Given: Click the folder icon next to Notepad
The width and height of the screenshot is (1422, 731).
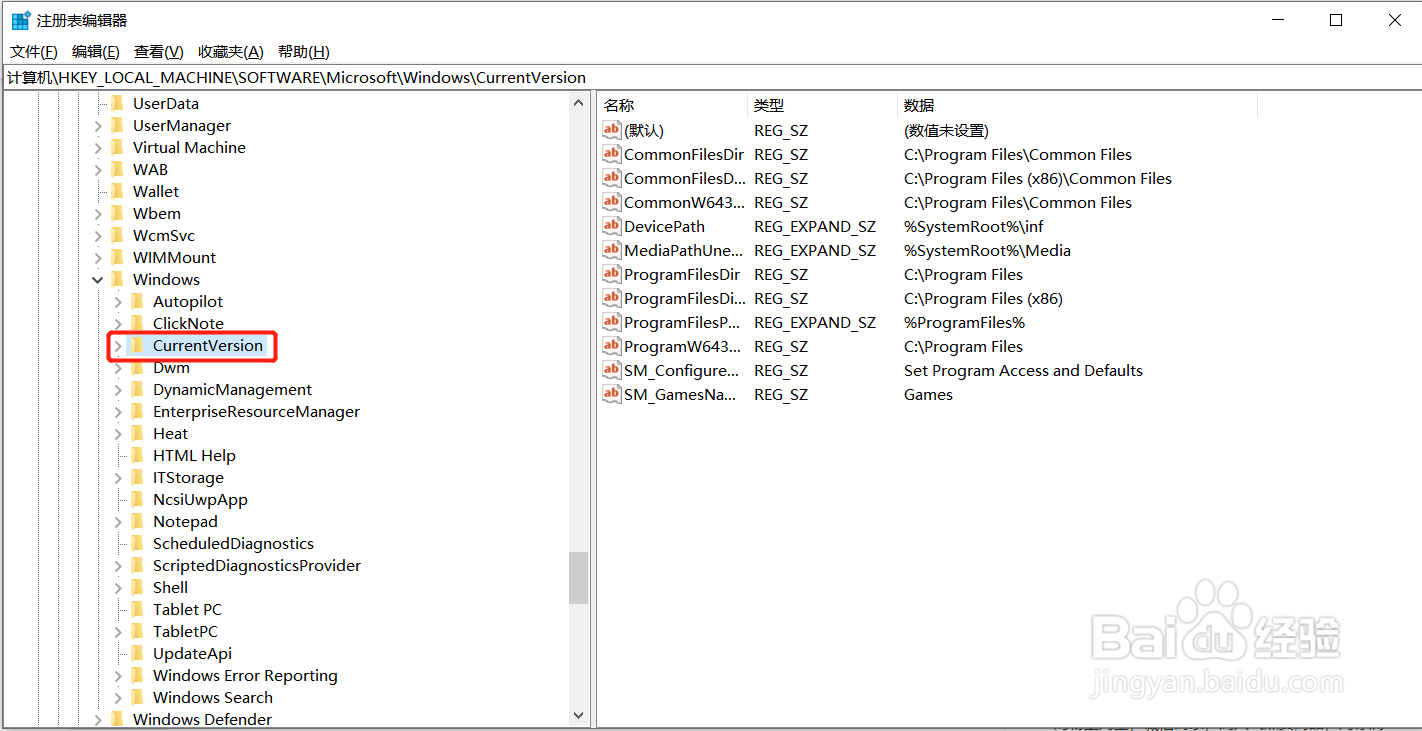Looking at the screenshot, I should coord(137,521).
